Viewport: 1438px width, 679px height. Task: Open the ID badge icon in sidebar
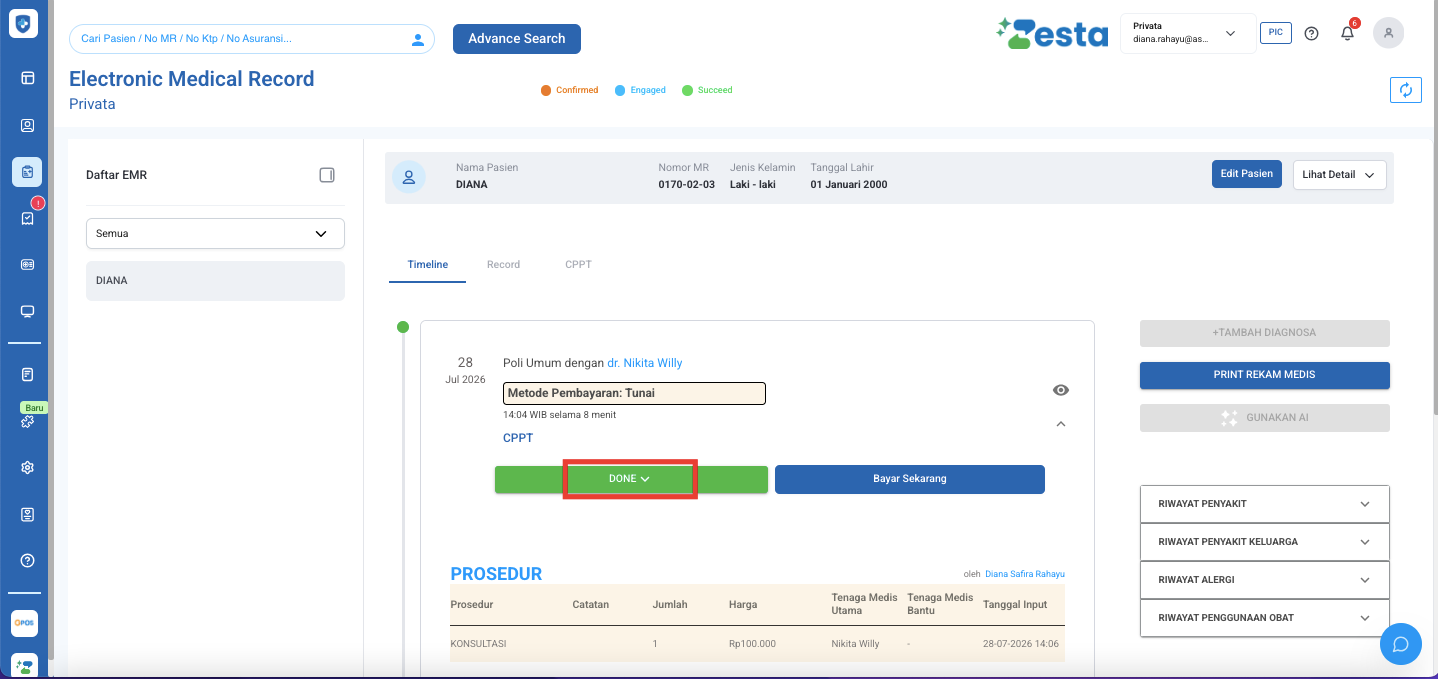27,514
